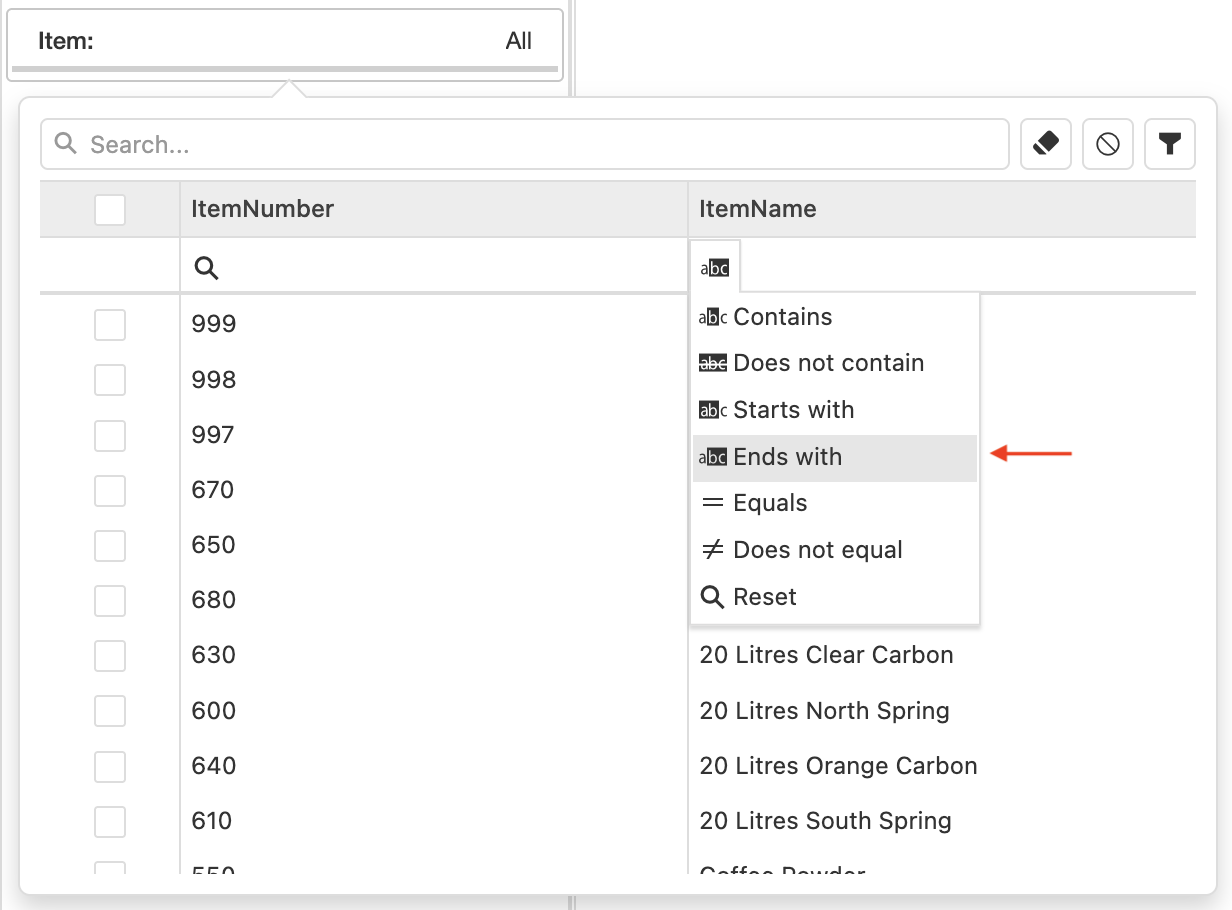Check the box for item 998

[110, 380]
